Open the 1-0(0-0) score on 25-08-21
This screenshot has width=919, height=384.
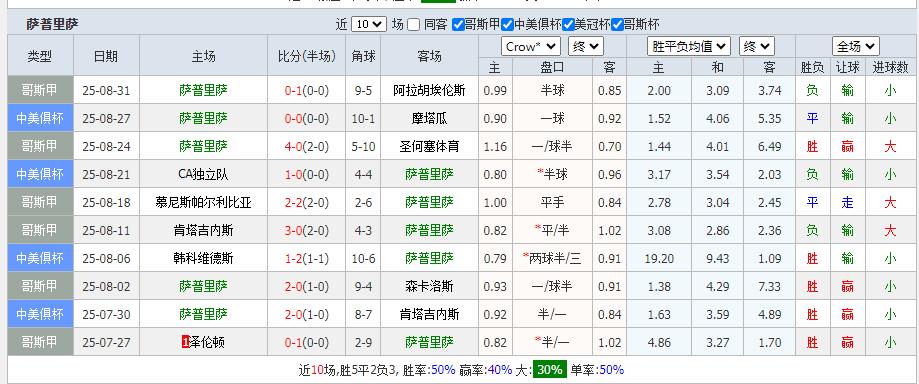point(307,174)
